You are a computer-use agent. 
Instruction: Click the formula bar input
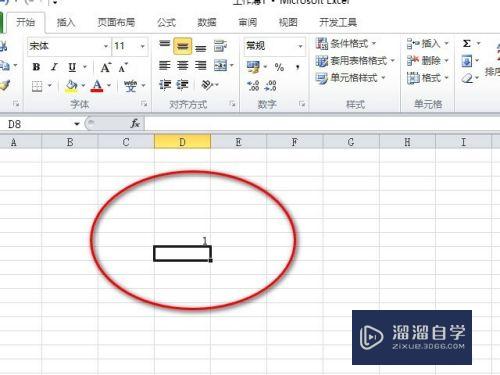tap(322, 124)
